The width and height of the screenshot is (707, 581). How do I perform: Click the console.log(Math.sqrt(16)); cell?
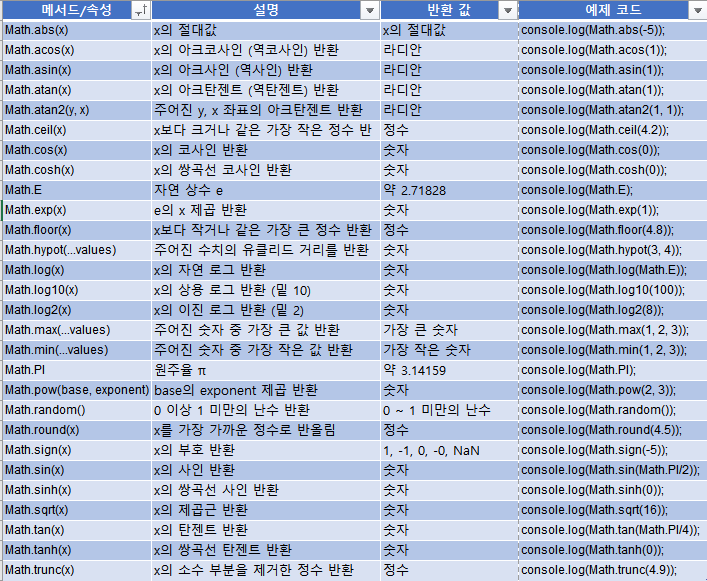pyautogui.click(x=613, y=510)
